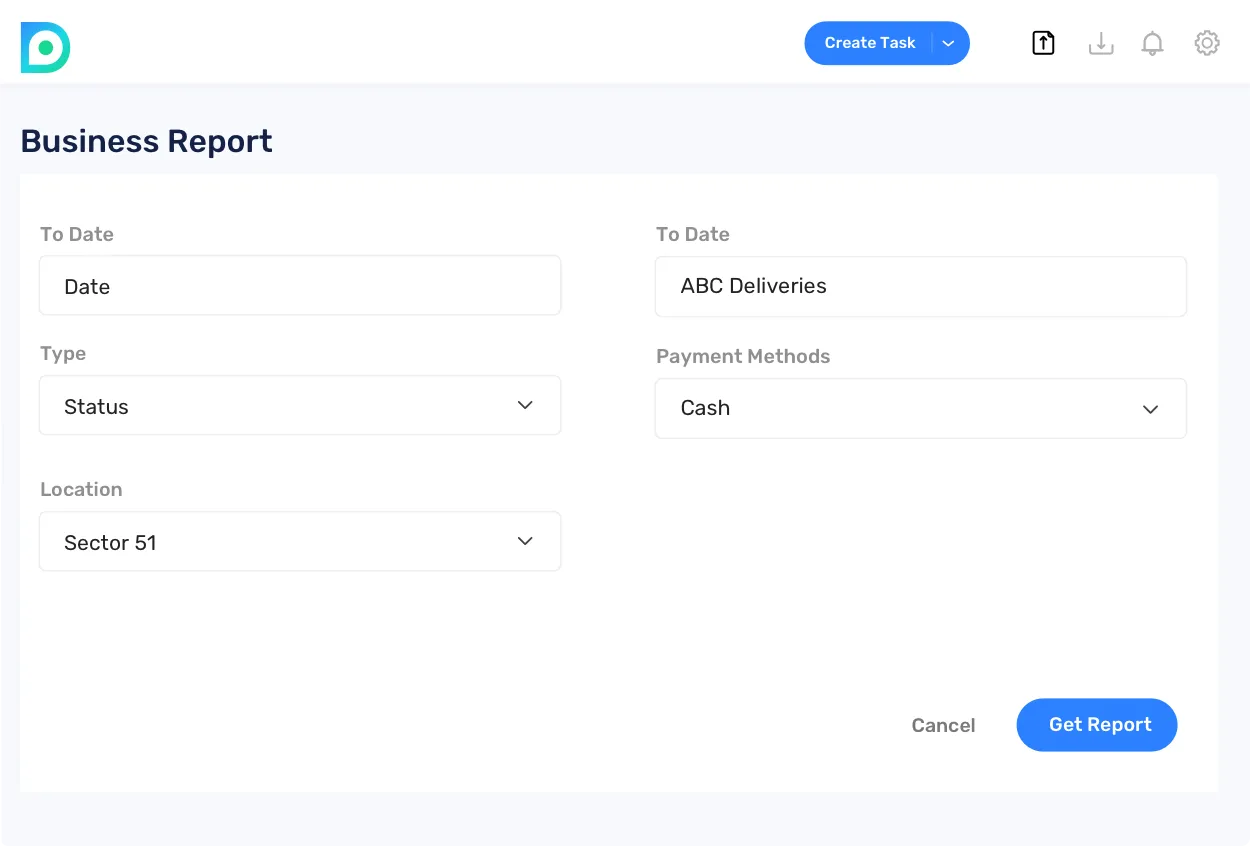Click the download icon in the header
This screenshot has height=848, width=1250.
click(x=1100, y=43)
